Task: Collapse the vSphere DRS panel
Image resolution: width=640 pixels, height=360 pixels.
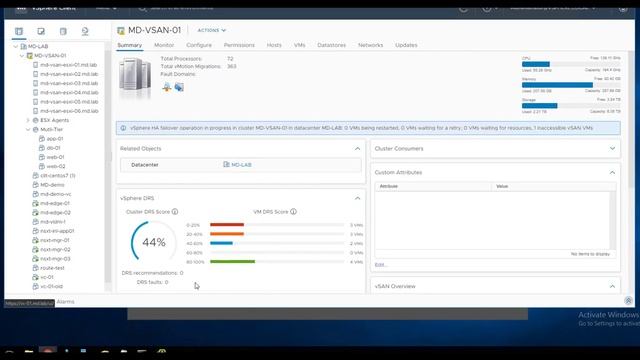Action: pyautogui.click(x=358, y=198)
